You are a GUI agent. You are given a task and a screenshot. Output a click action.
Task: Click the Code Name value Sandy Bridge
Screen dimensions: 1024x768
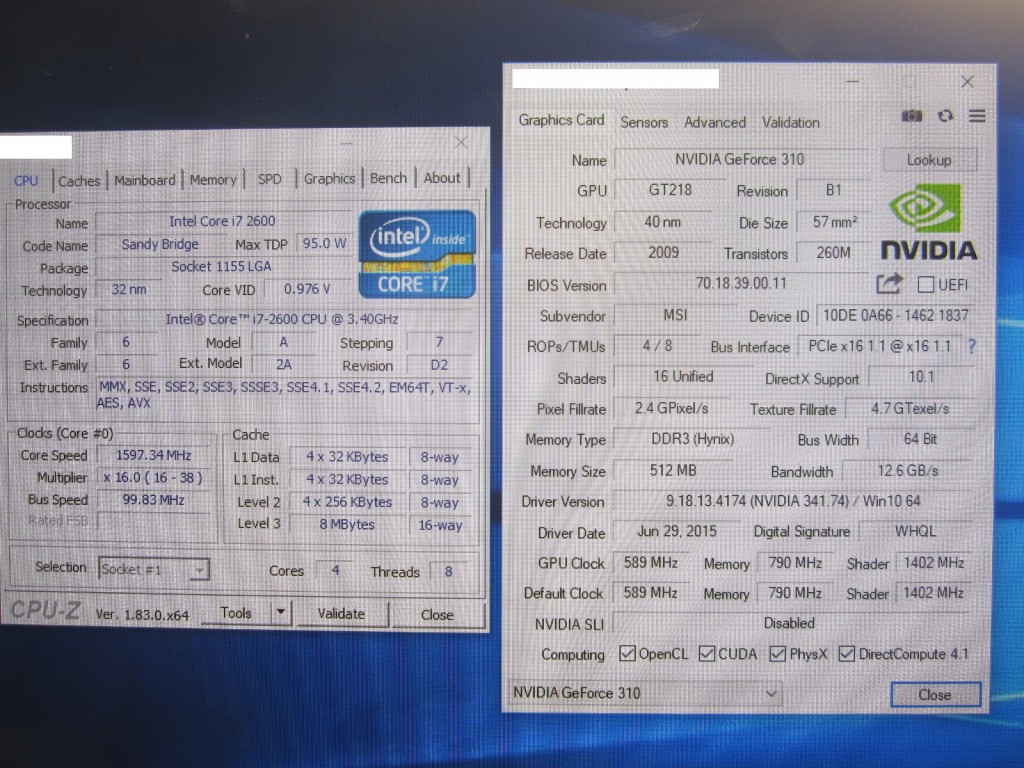[160, 244]
